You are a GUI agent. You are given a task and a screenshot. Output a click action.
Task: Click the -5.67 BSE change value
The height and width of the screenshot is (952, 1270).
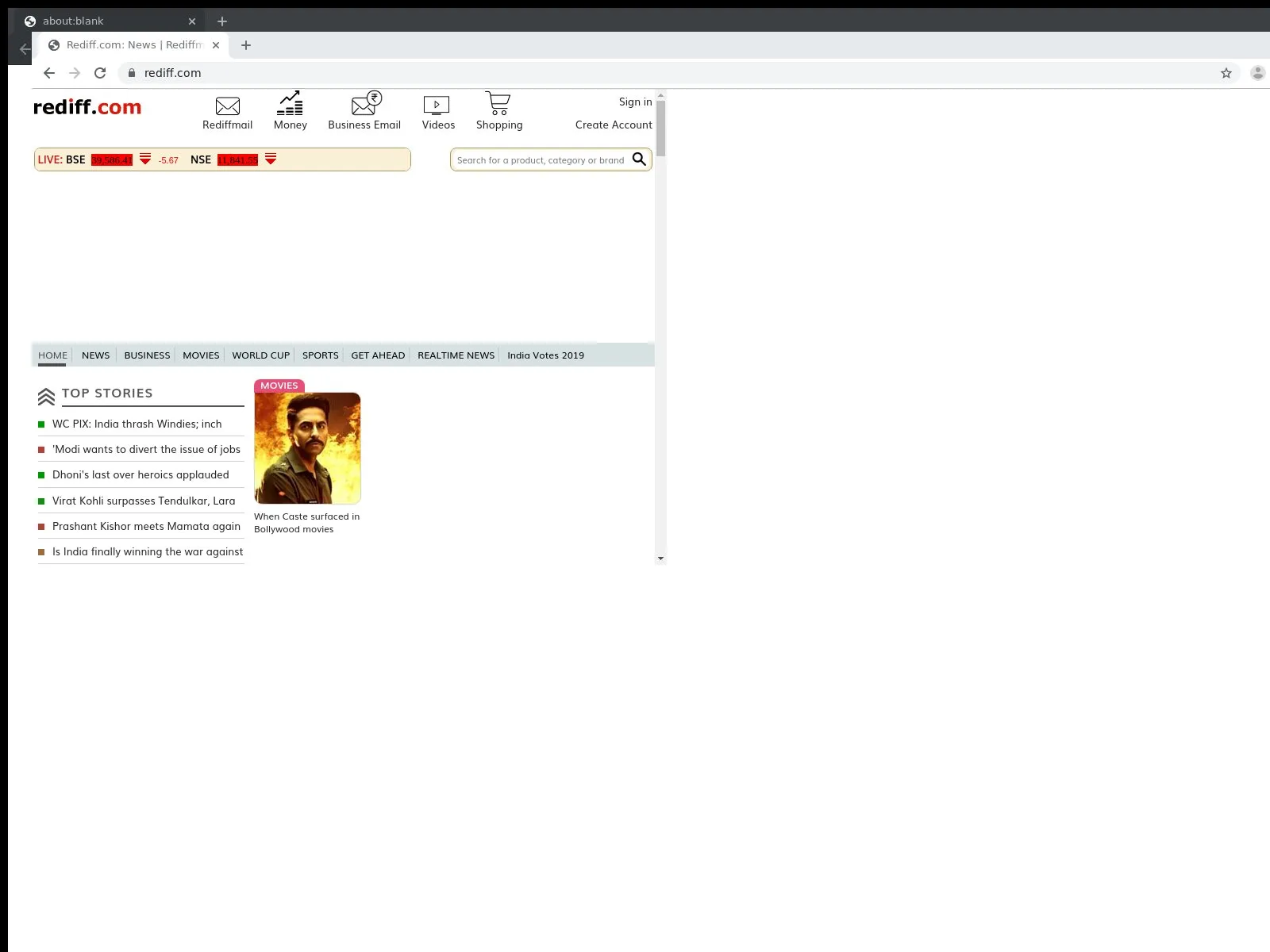168,160
